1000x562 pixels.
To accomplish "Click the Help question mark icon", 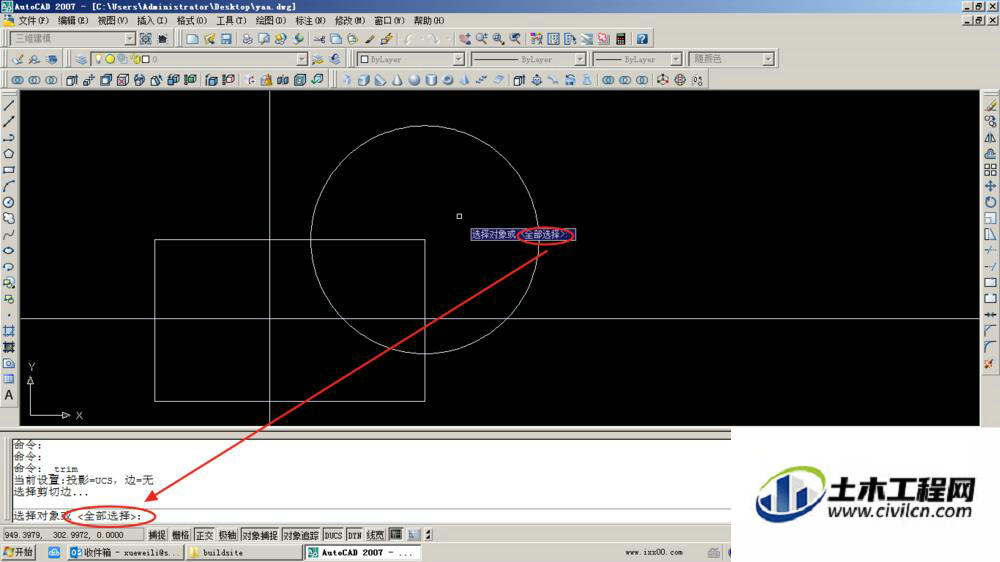I will pos(642,39).
